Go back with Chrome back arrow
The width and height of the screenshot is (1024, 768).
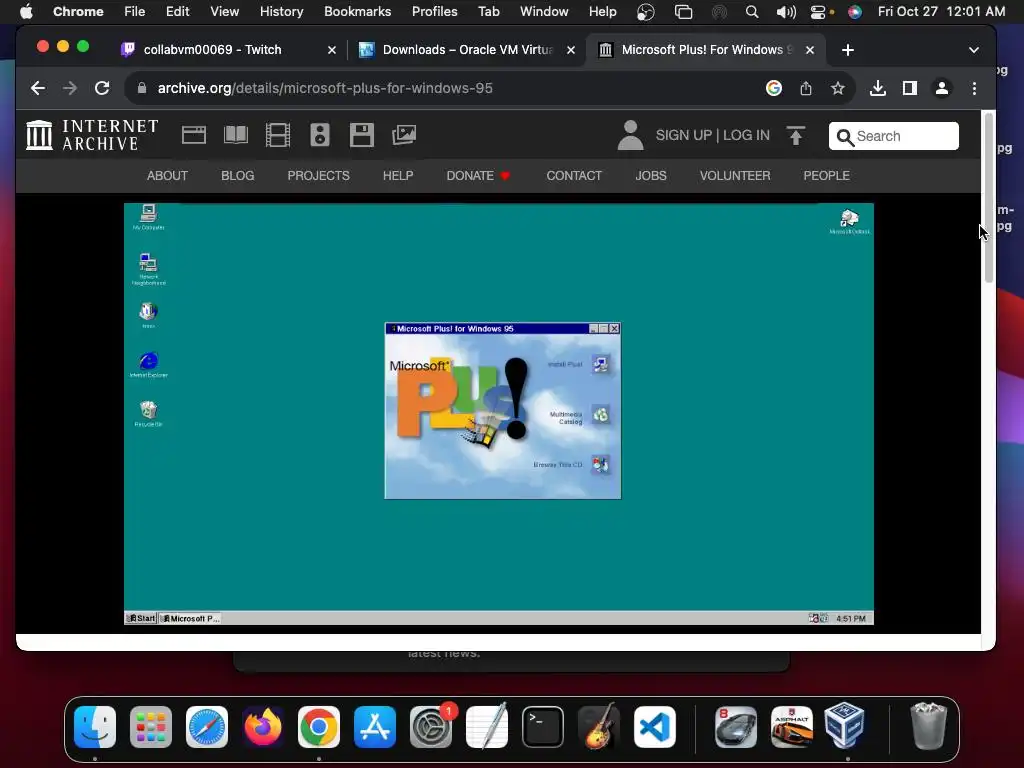38,88
